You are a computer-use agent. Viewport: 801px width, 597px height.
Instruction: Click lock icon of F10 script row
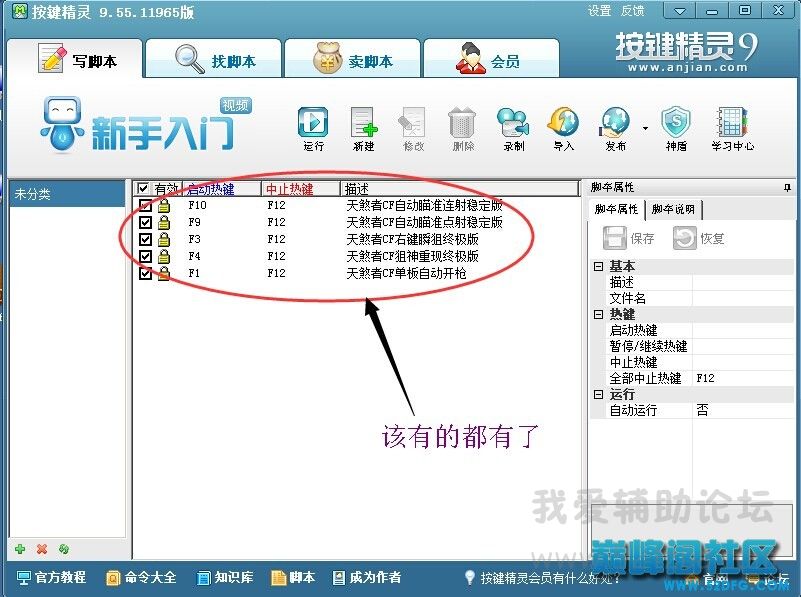[163, 205]
